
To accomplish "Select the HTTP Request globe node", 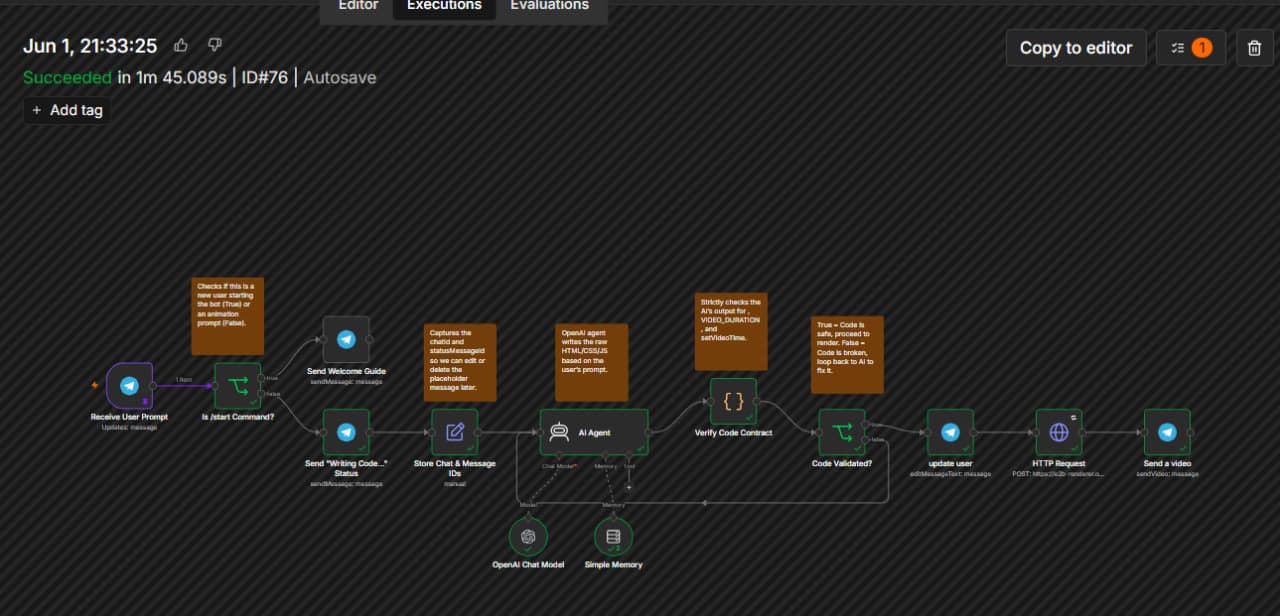I will pyautogui.click(x=1059, y=432).
